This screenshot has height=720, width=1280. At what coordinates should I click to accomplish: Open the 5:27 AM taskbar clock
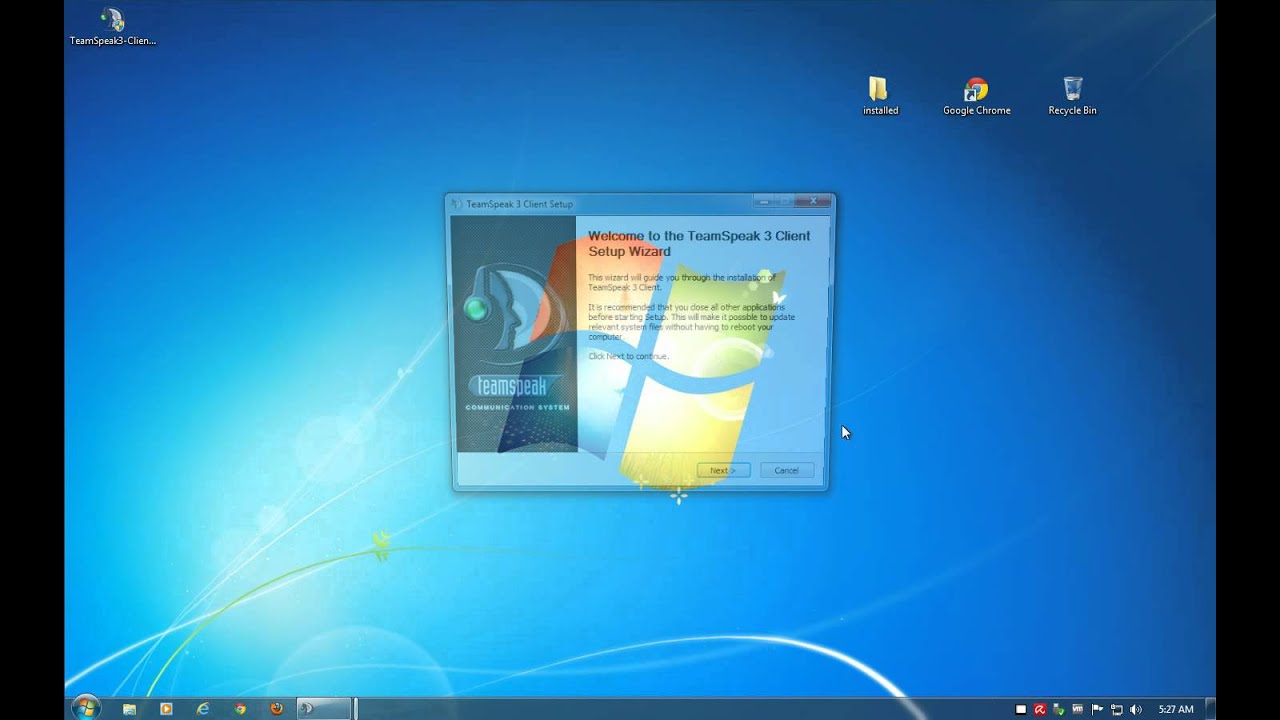pyautogui.click(x=1176, y=709)
